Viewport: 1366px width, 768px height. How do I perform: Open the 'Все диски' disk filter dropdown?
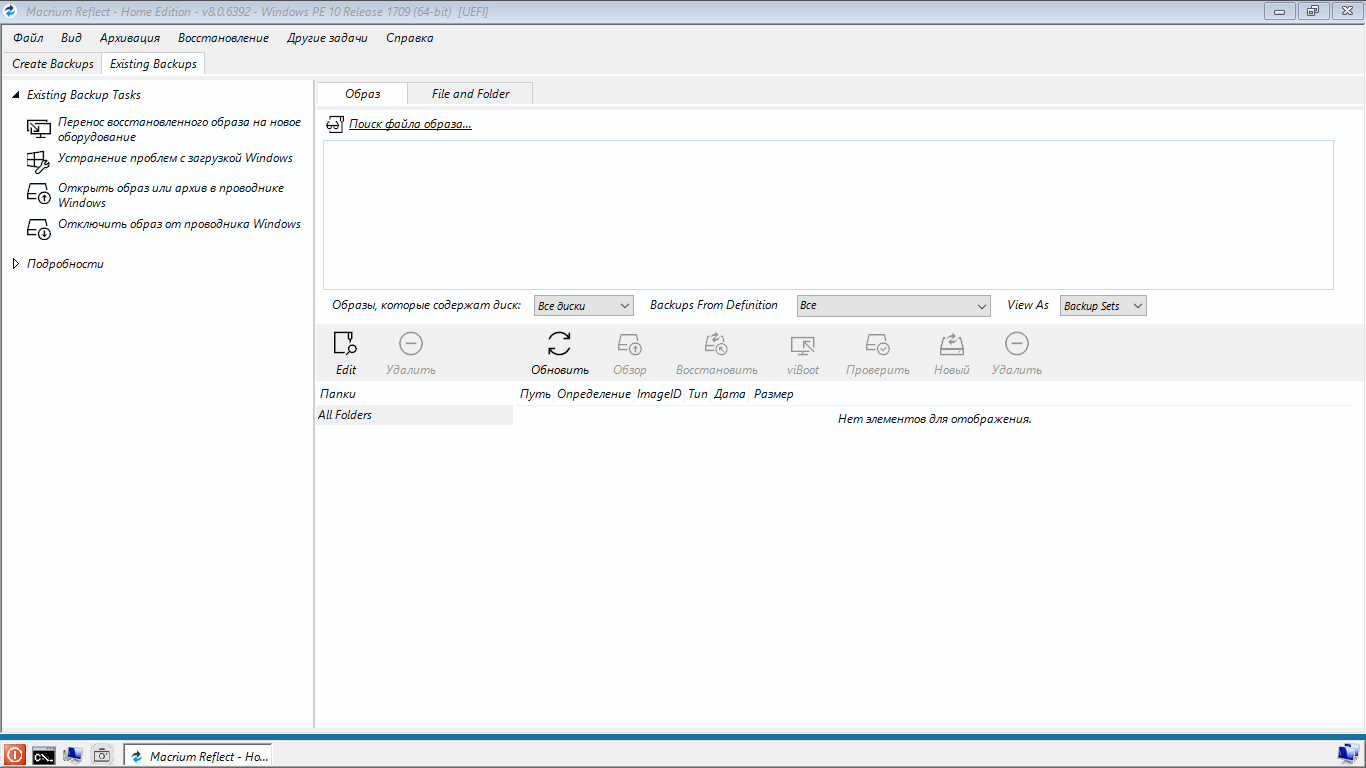pyautogui.click(x=584, y=306)
